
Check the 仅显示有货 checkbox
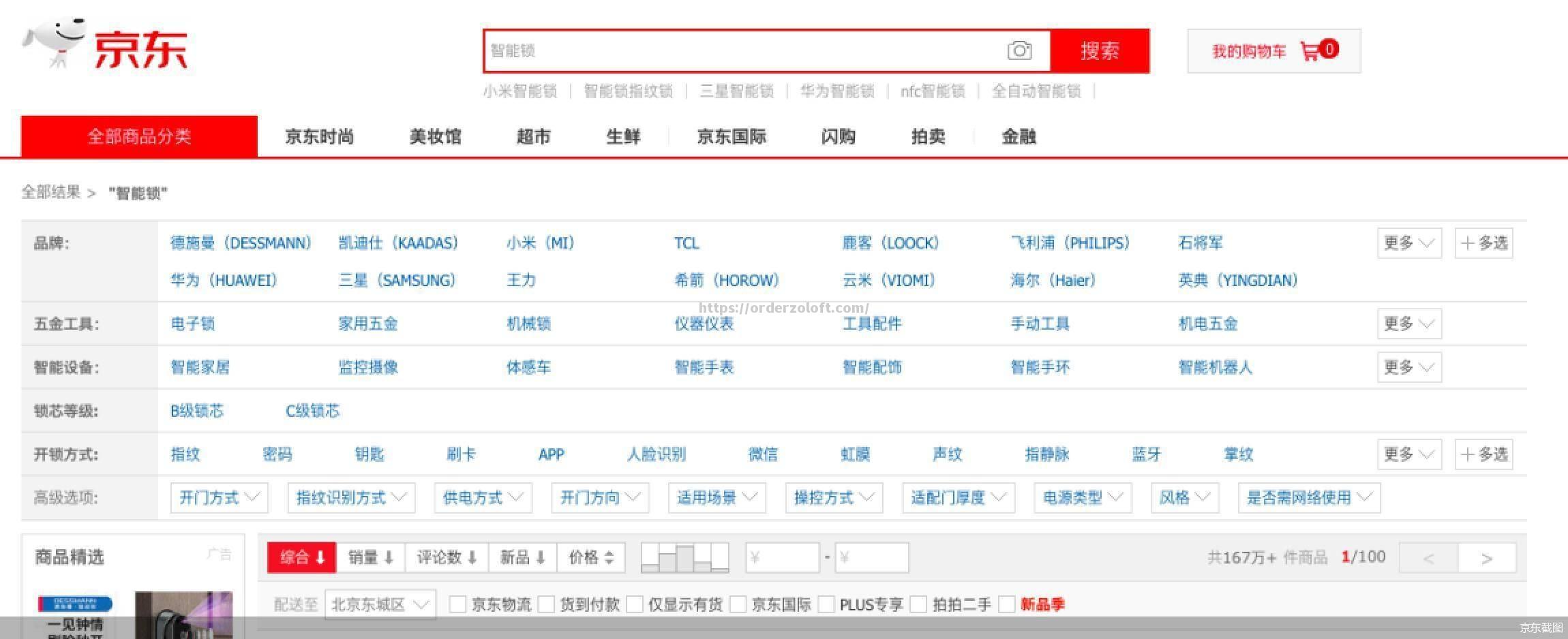635,604
